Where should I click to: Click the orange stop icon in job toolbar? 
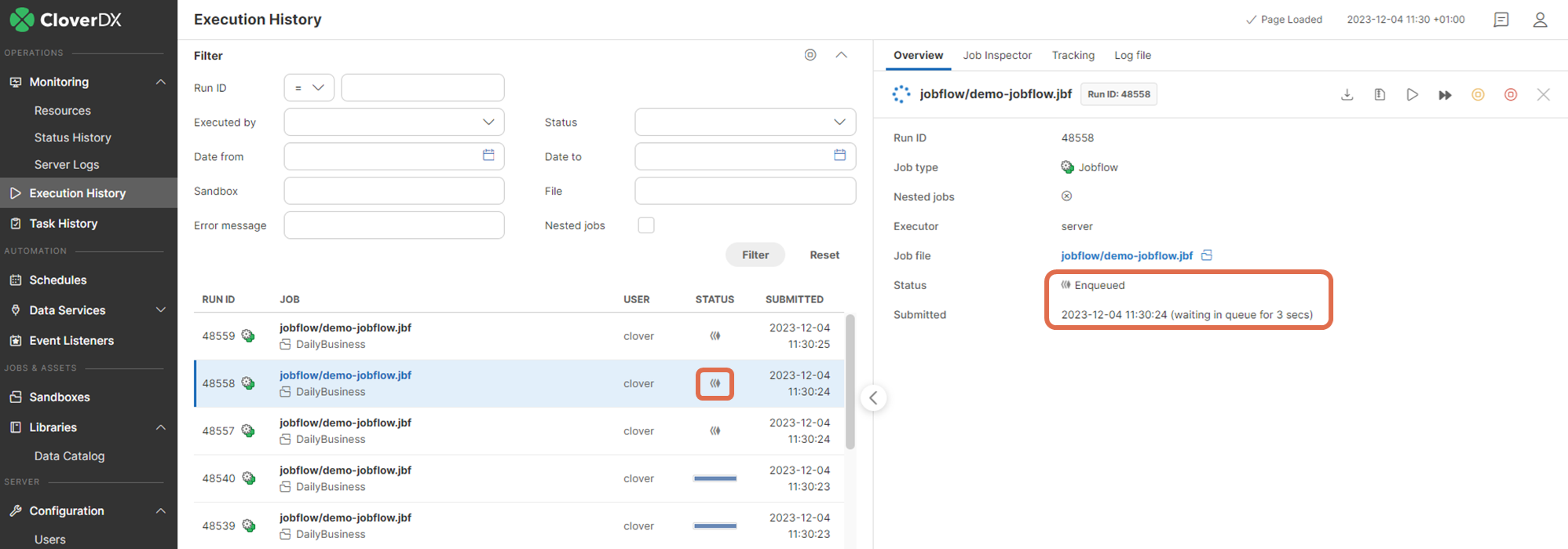1478,95
